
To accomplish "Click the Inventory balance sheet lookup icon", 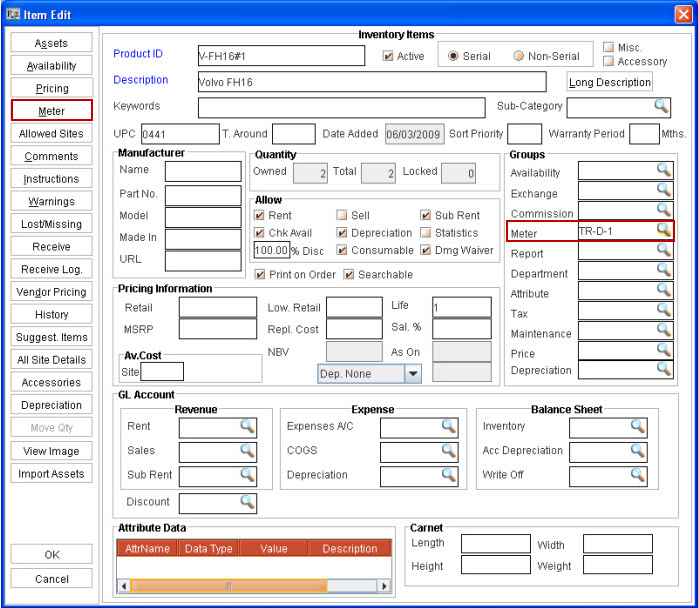I will coord(637,426).
